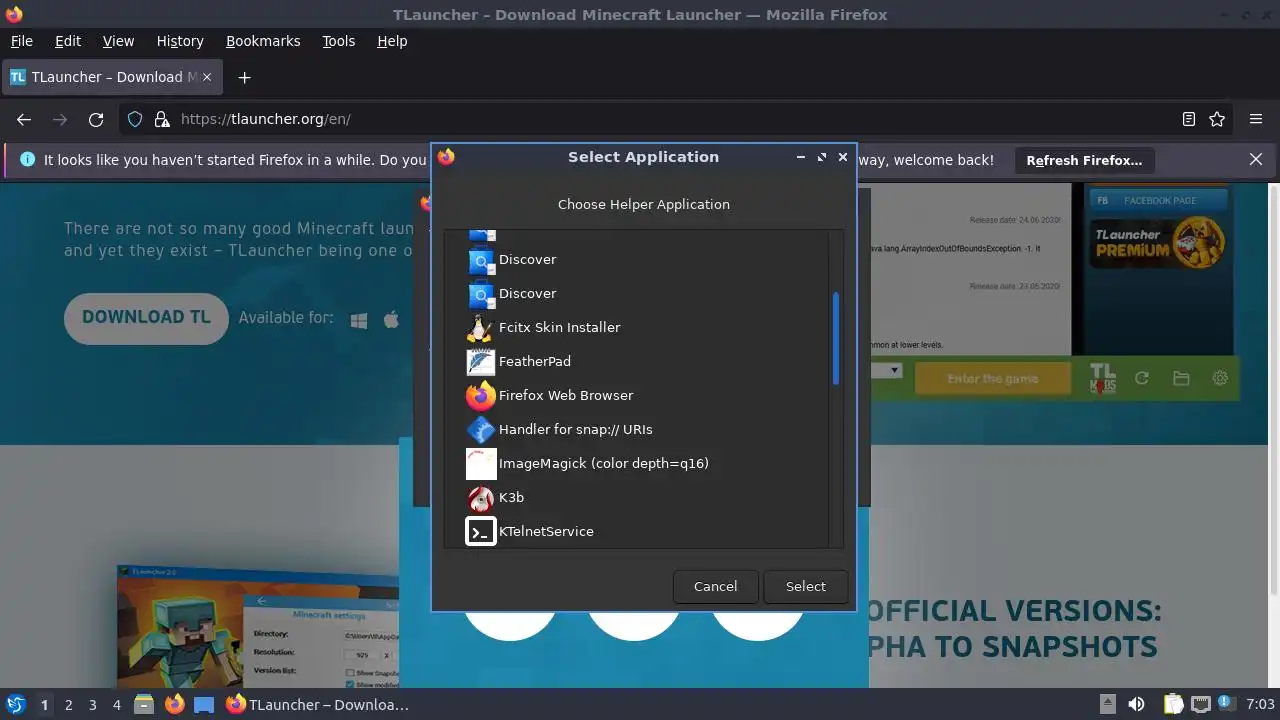Open the Firefox hamburger menu
This screenshot has height=720, width=1280.
1256,119
